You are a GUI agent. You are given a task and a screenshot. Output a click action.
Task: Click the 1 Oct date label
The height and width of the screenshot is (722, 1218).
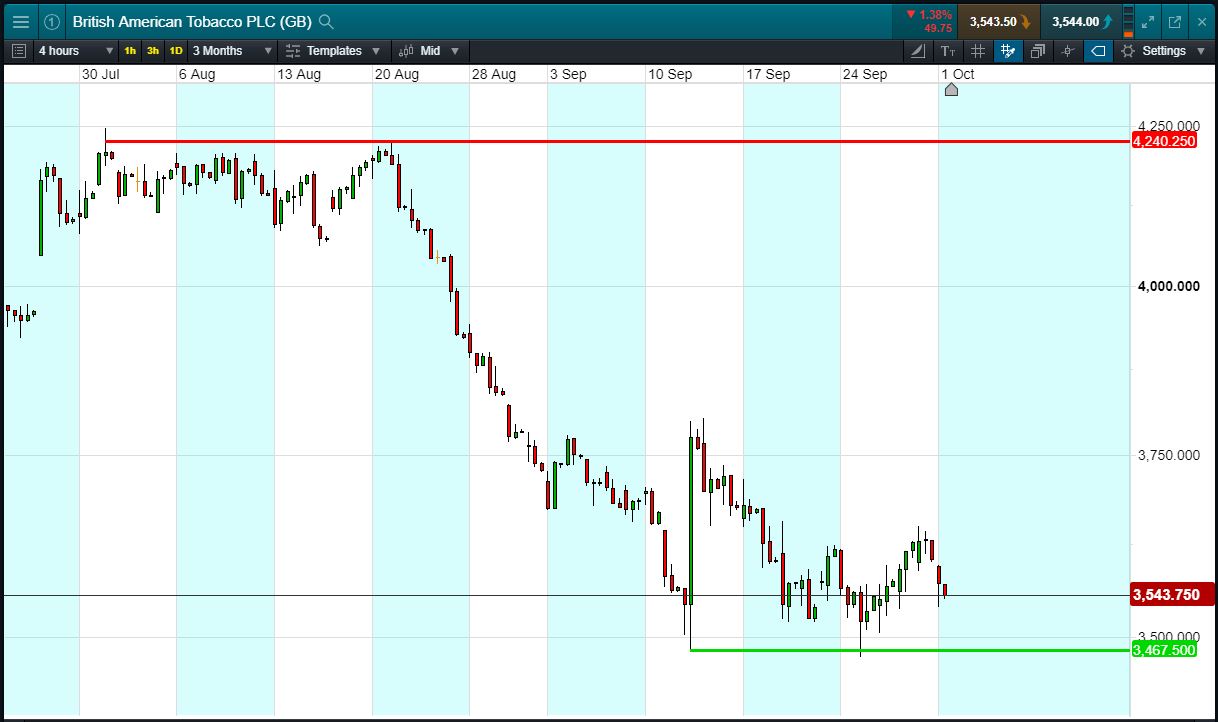958,74
